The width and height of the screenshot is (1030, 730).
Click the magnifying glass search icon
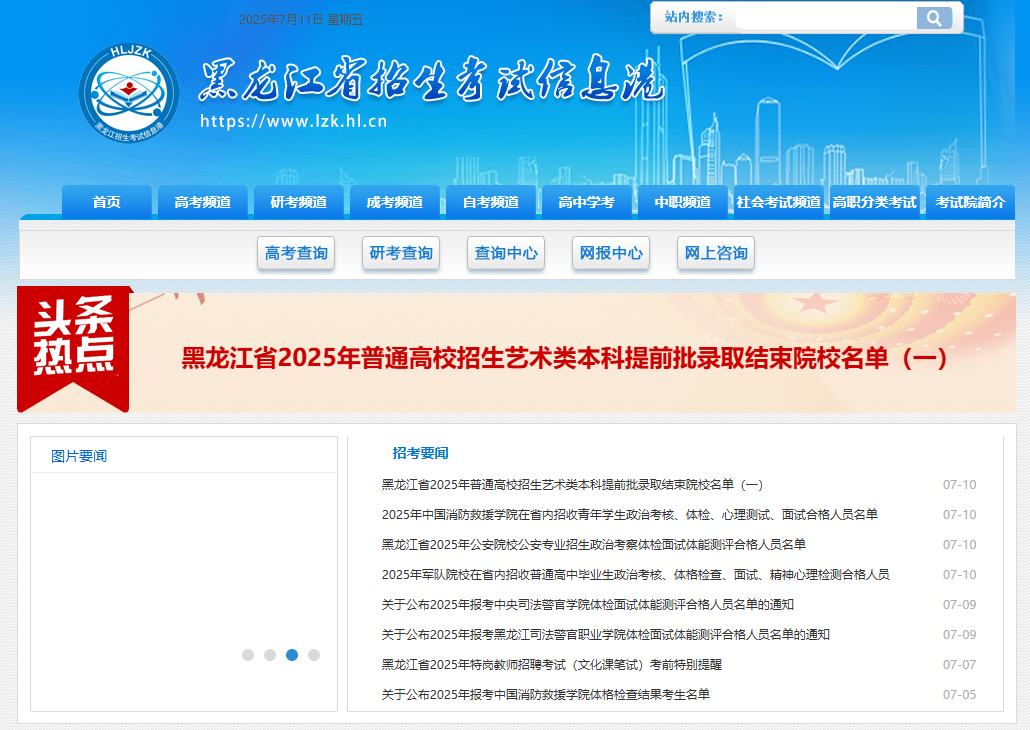pyautogui.click(x=933, y=18)
